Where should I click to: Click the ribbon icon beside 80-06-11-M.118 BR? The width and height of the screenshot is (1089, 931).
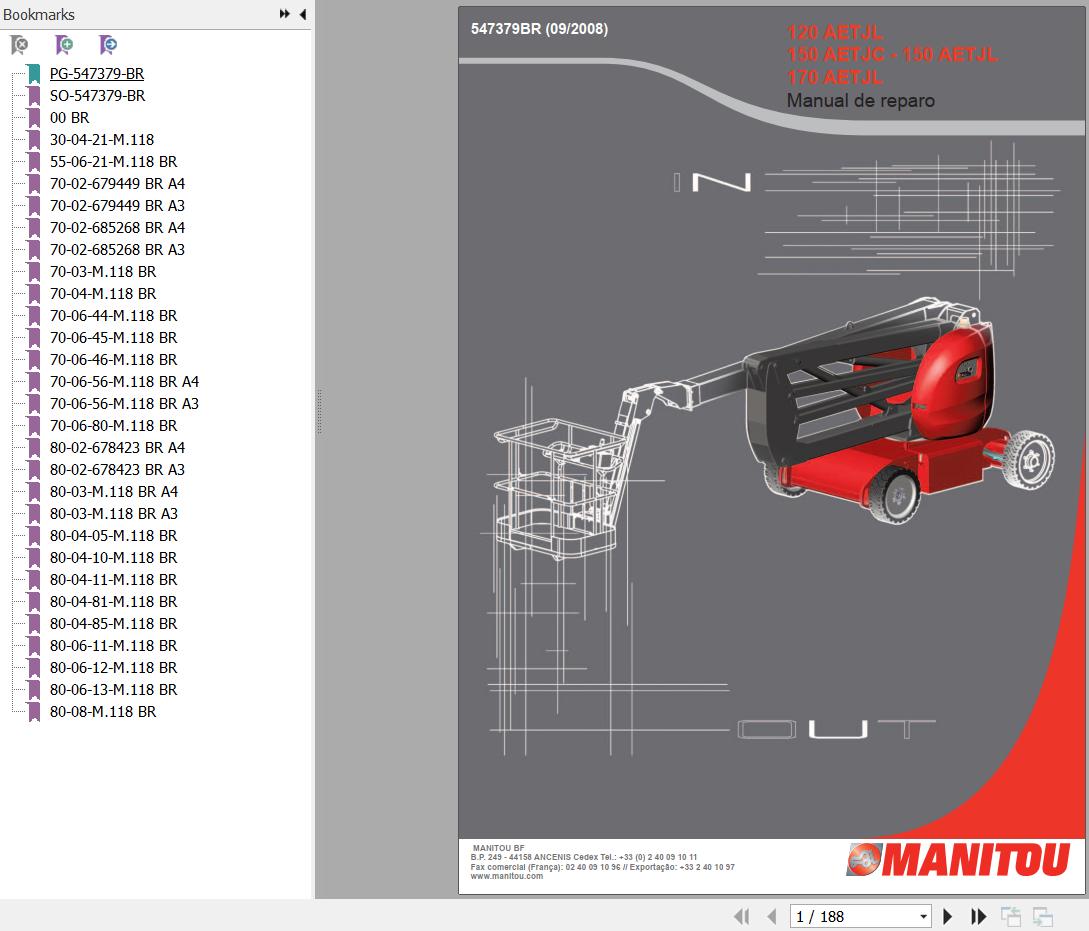click(x=34, y=646)
